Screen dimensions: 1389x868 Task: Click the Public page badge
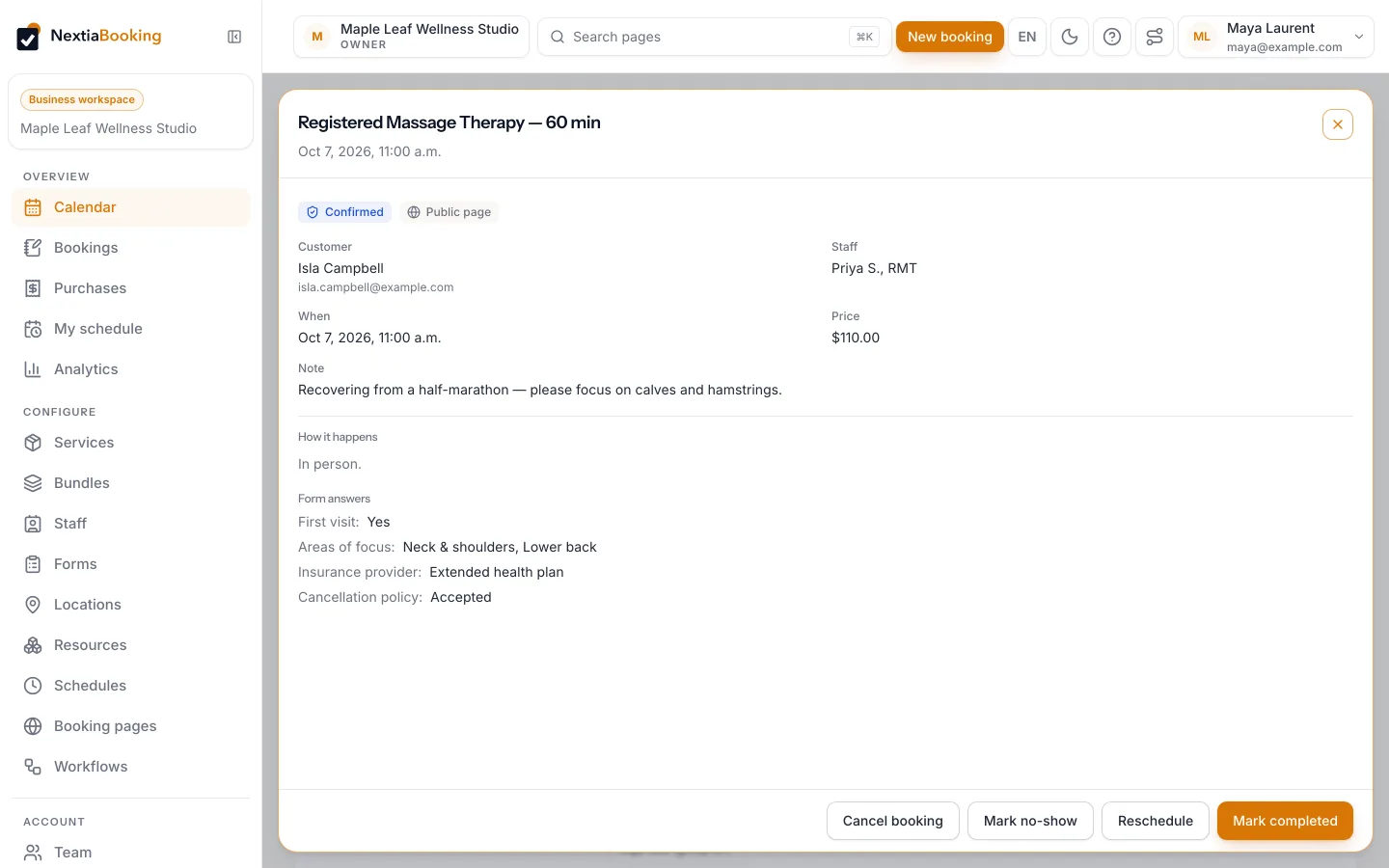449,212
